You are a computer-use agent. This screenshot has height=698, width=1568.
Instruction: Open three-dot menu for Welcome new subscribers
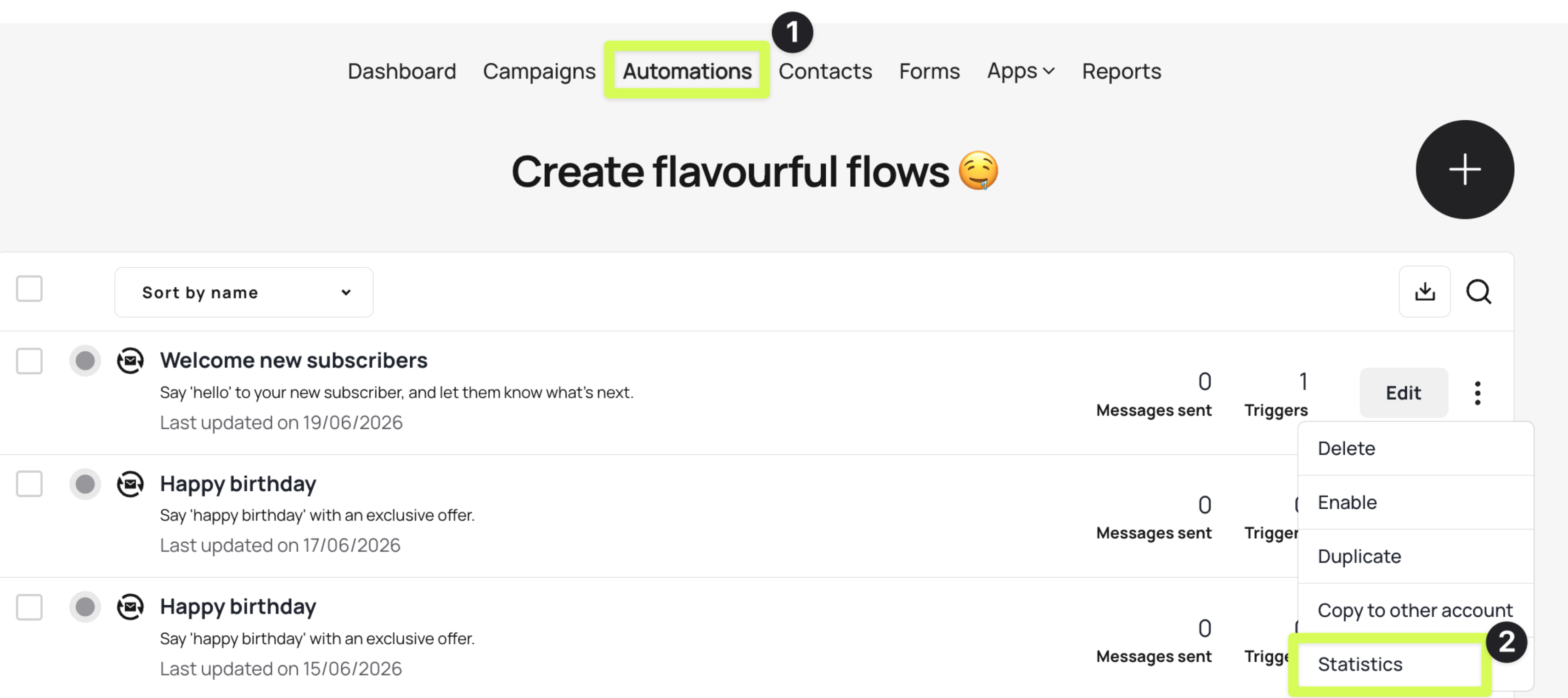1478,393
